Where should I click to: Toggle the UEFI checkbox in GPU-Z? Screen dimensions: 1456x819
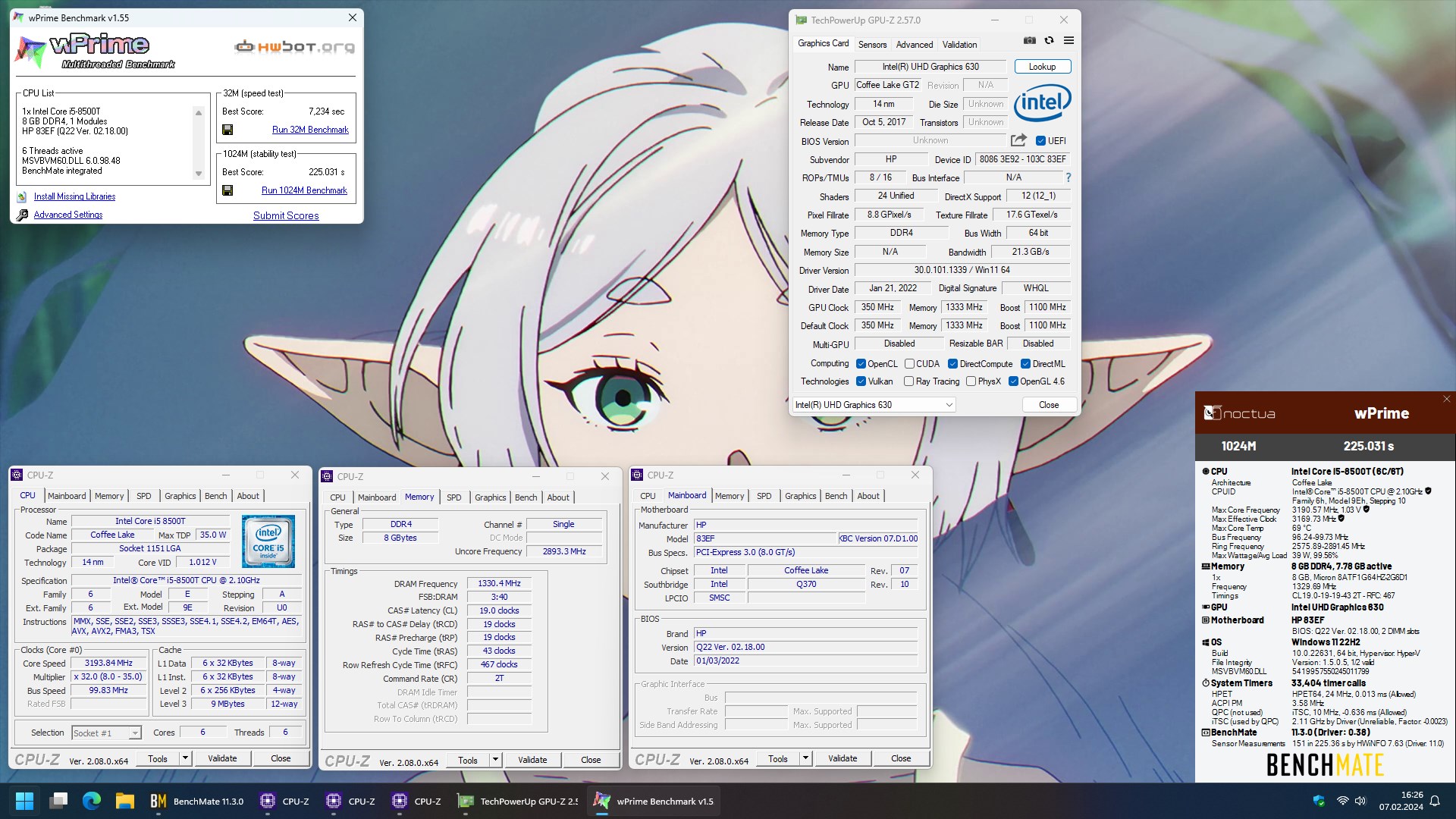[x=1040, y=141]
